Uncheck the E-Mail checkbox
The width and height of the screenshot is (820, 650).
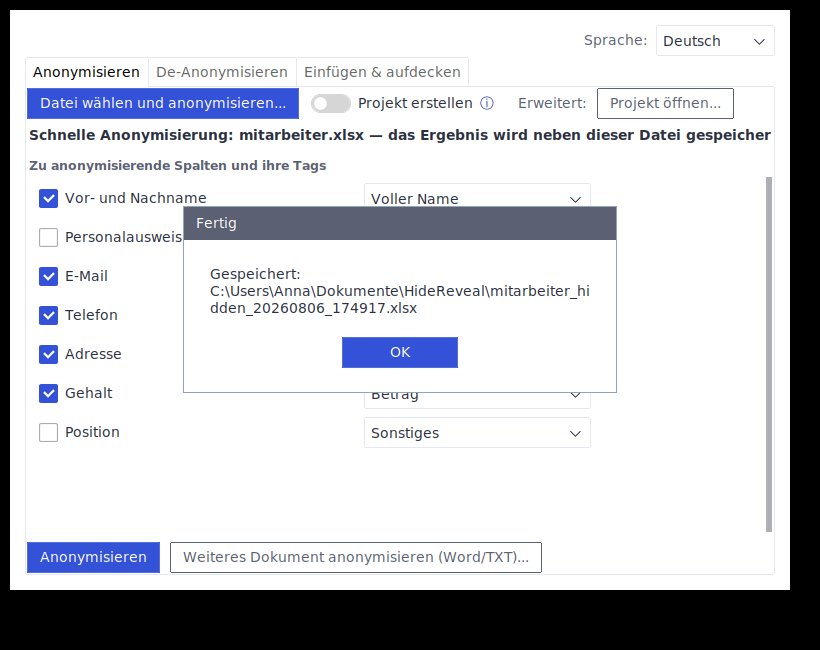point(49,276)
